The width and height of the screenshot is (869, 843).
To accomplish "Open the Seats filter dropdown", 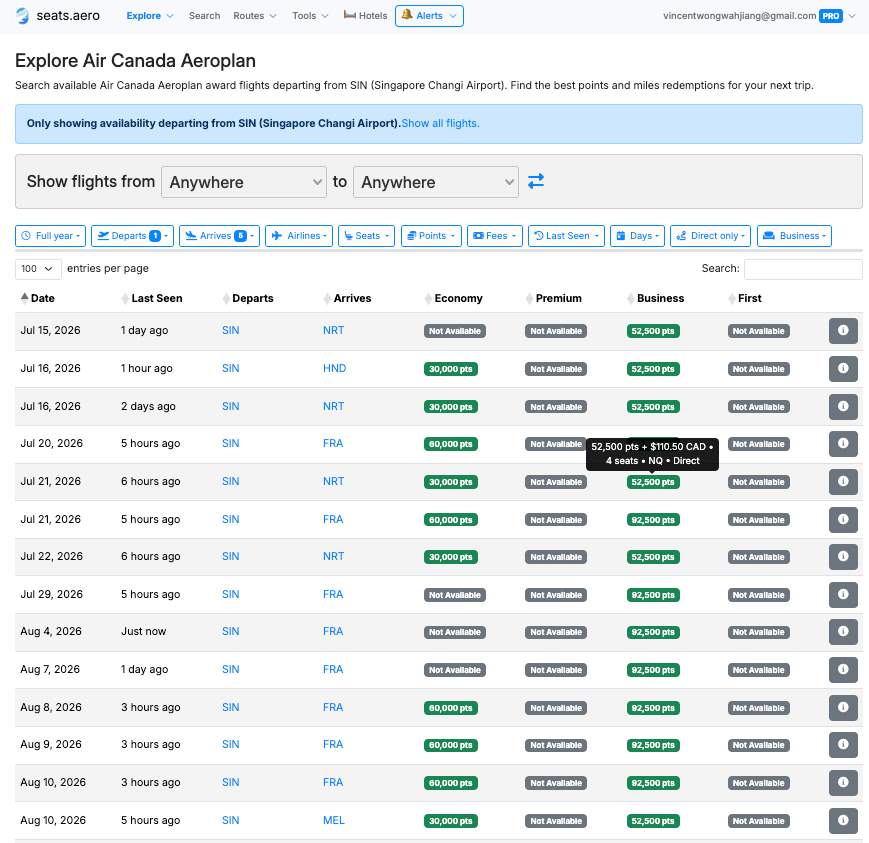I will point(366,236).
